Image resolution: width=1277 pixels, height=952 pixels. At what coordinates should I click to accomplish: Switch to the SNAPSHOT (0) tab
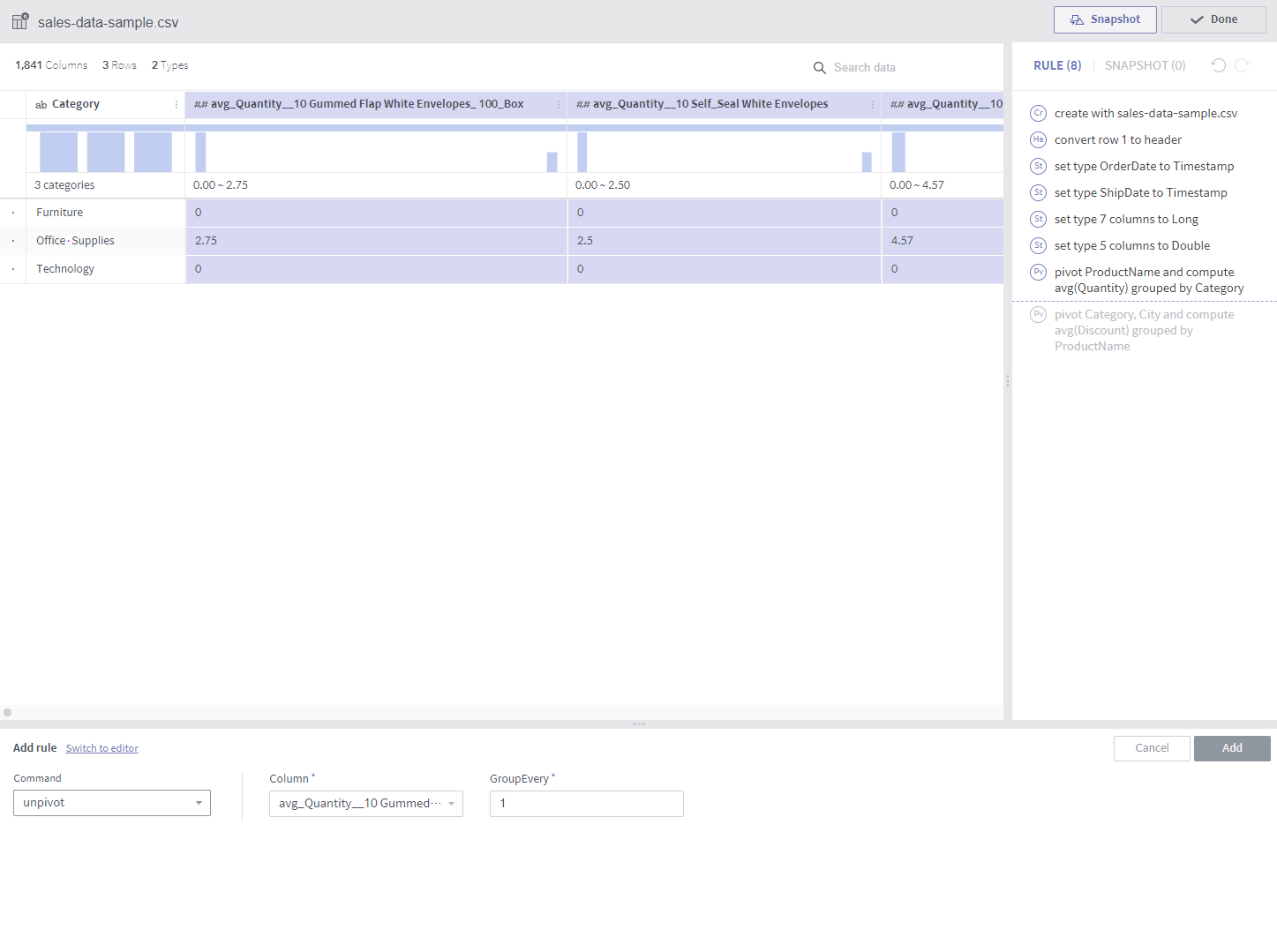(1145, 65)
